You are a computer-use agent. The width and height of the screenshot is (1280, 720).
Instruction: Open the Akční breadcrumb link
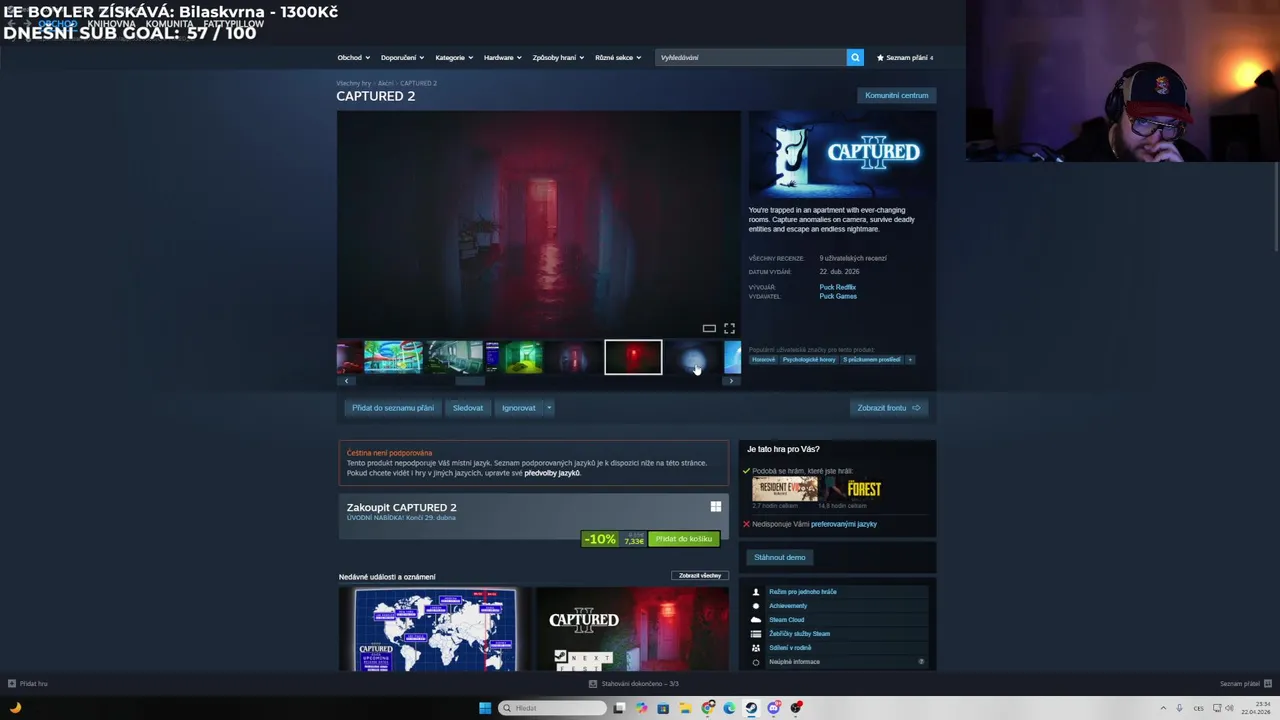[x=385, y=83]
